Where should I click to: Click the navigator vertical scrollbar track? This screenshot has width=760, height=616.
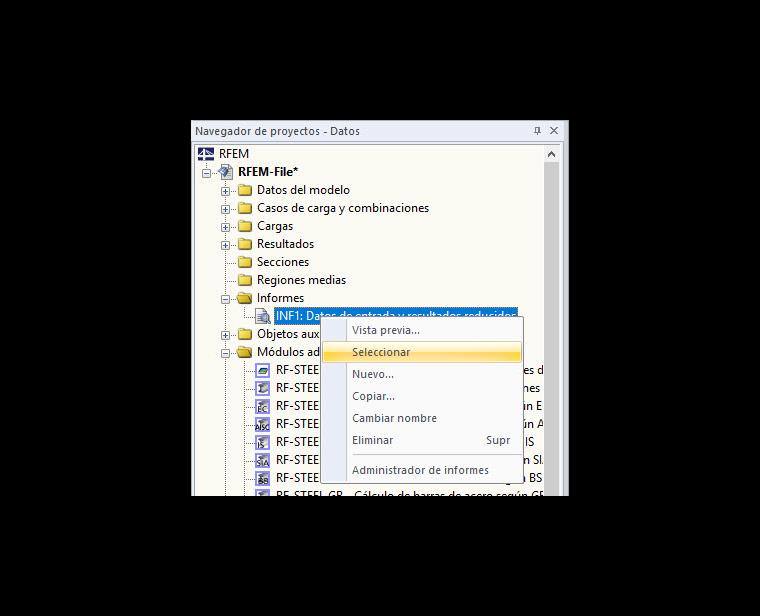(552, 329)
